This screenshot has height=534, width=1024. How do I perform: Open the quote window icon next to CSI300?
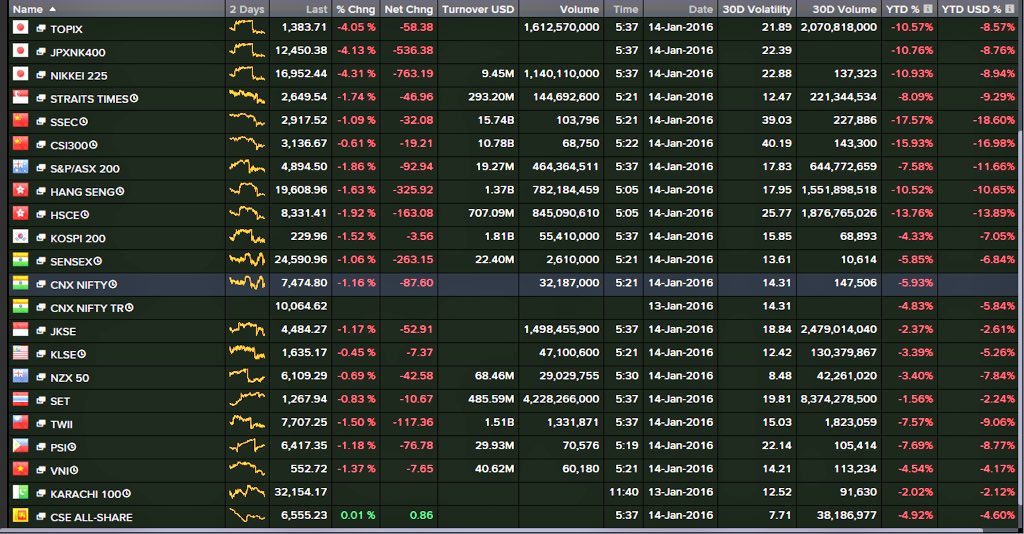[x=41, y=145]
